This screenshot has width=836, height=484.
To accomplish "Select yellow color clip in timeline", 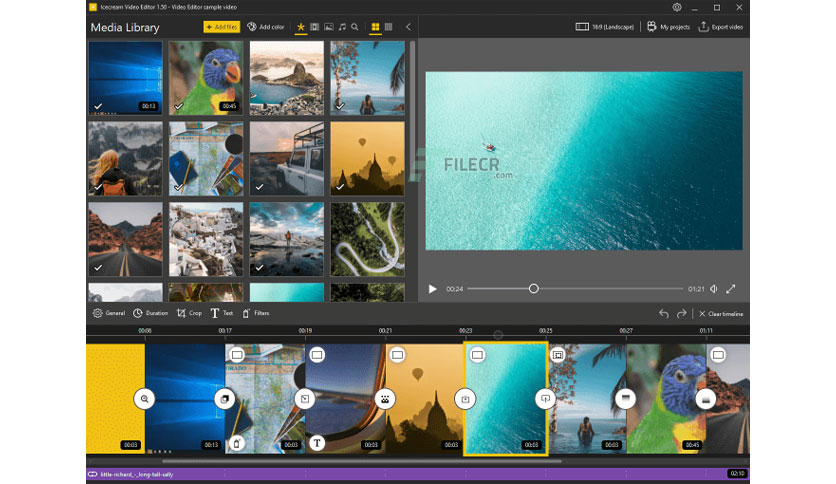I will (x=115, y=399).
